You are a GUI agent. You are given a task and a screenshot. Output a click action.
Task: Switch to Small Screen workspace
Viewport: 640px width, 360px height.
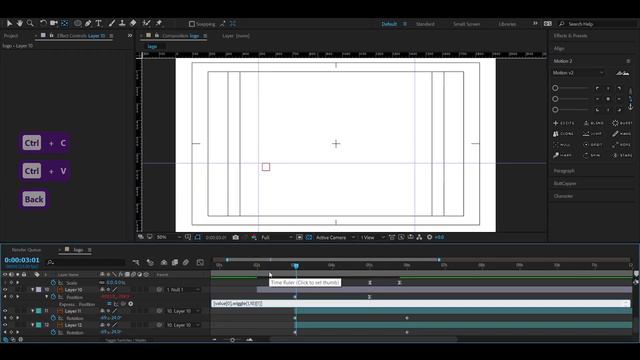click(467, 24)
